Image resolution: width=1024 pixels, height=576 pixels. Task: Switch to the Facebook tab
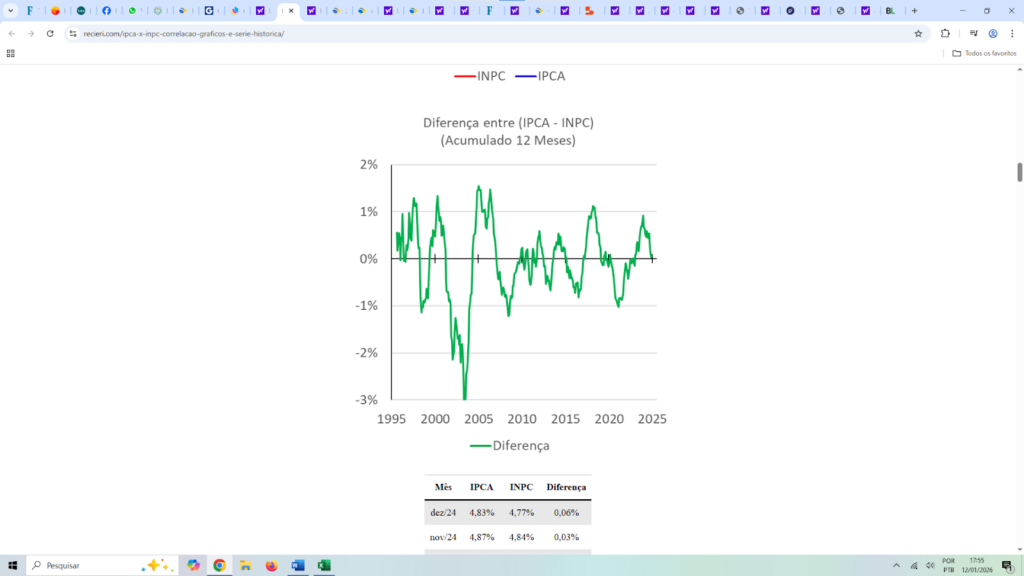click(106, 11)
